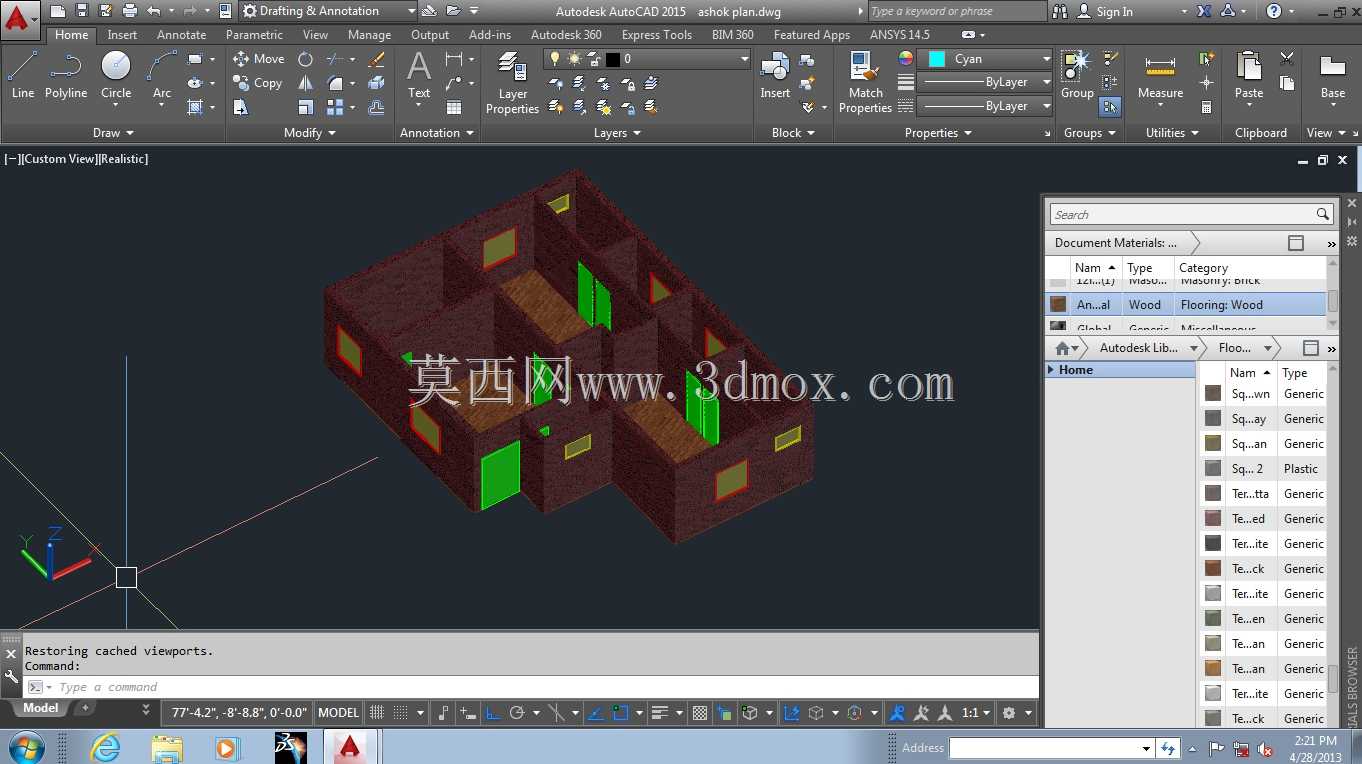
Task: Open the Express Tools tab
Action: 656,35
